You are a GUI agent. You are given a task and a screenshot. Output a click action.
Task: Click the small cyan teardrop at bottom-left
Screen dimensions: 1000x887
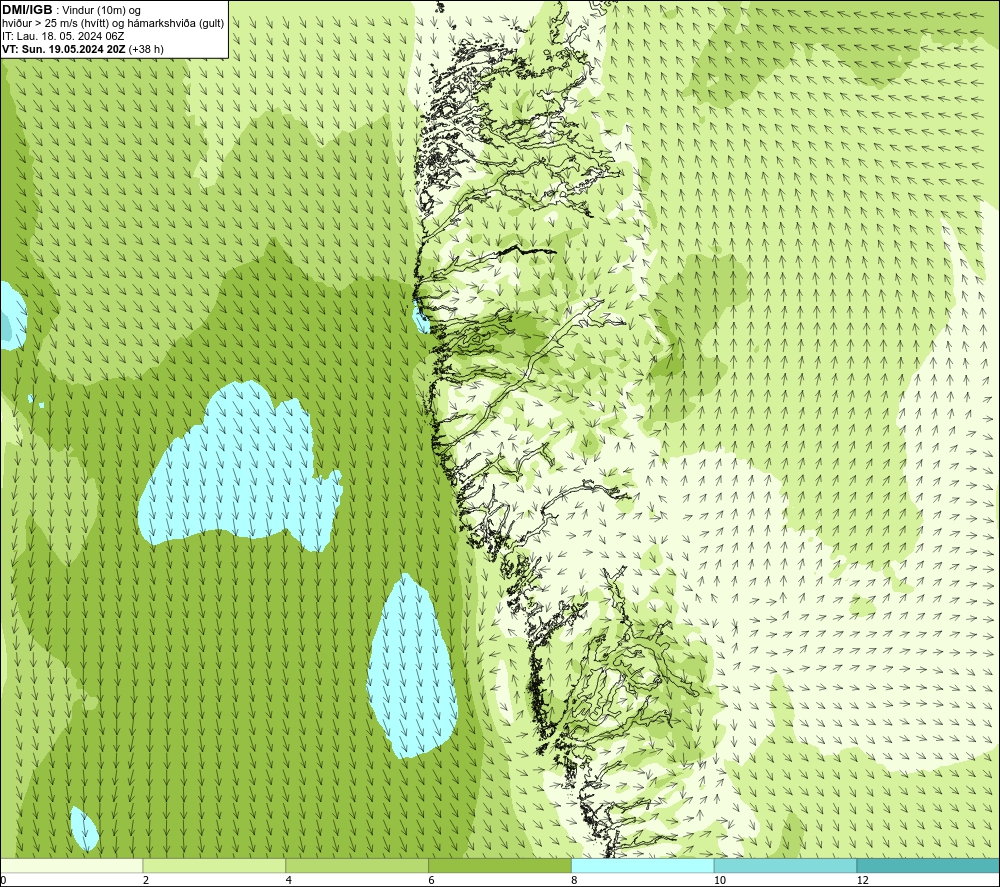tap(84, 828)
